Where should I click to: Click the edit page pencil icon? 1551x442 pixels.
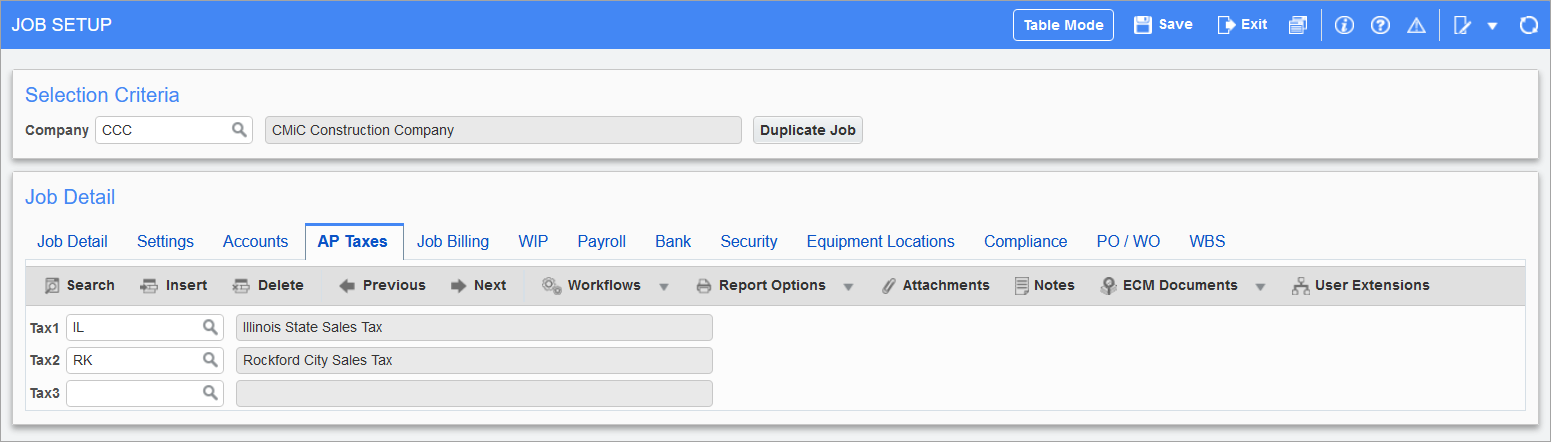(1462, 25)
